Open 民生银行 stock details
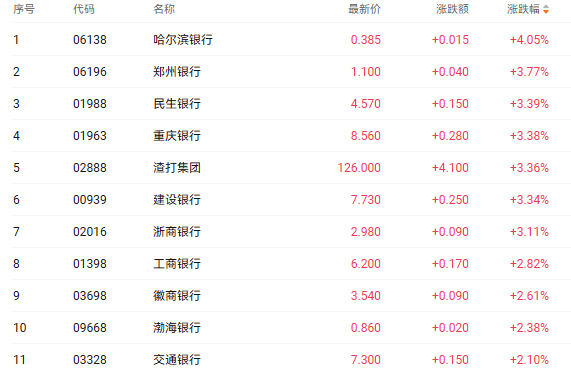Screen dimensions: 571x372 [177, 104]
